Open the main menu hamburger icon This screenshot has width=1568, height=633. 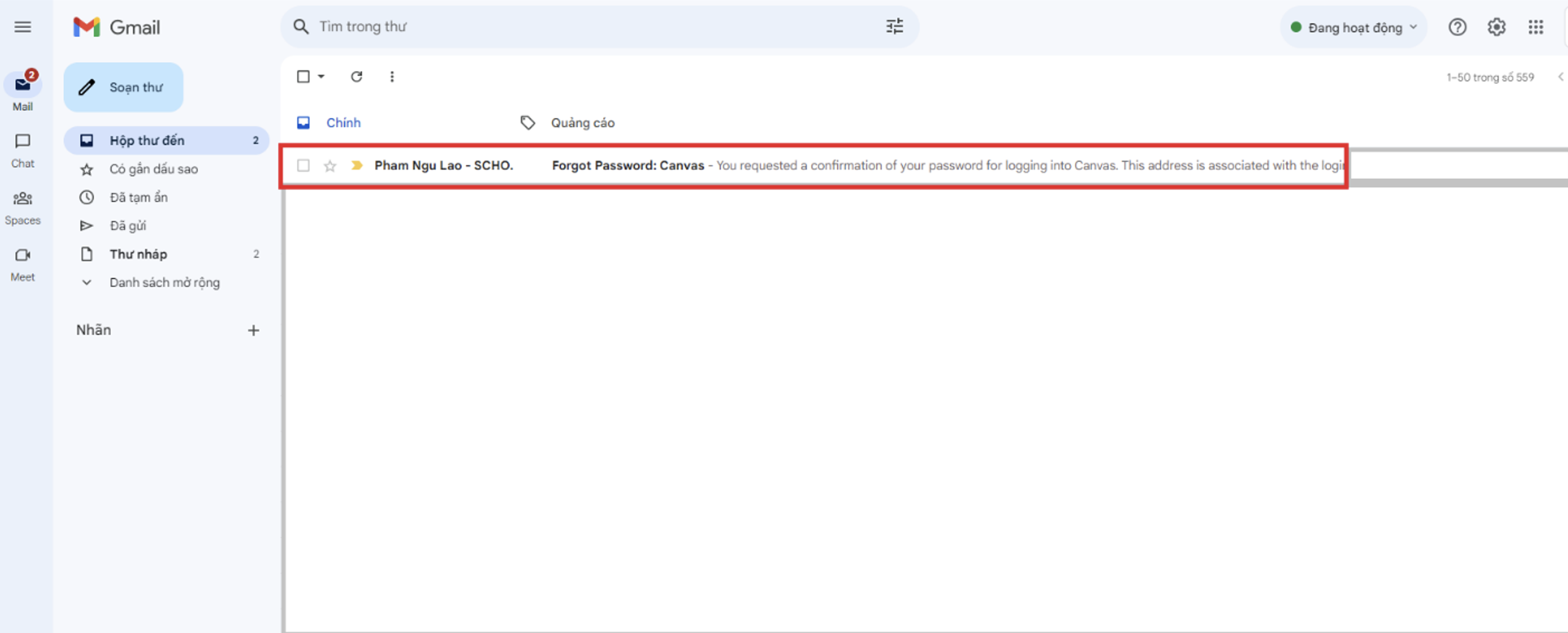[22, 27]
